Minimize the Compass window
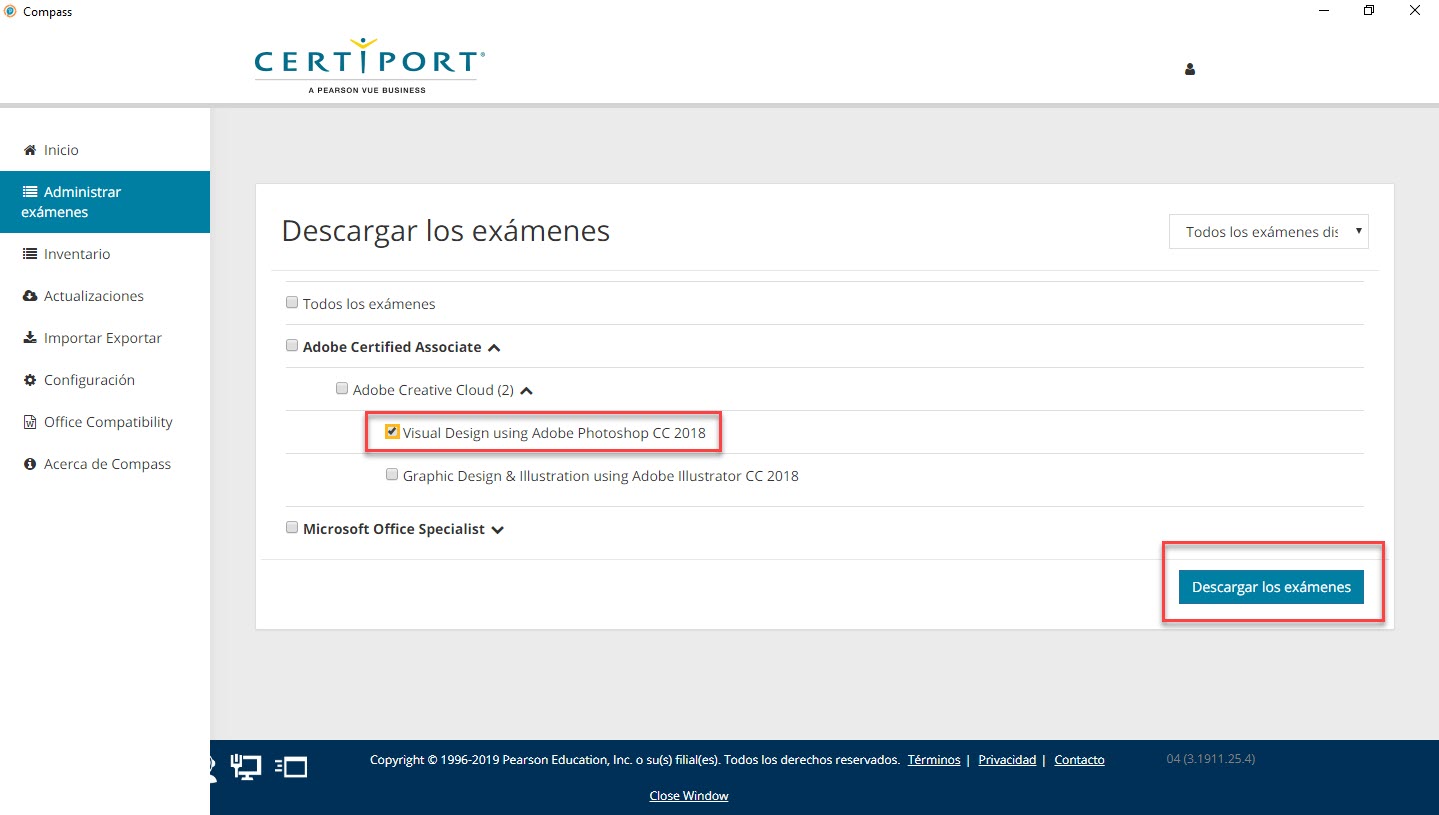This screenshot has height=815, width=1439. coord(1323,11)
